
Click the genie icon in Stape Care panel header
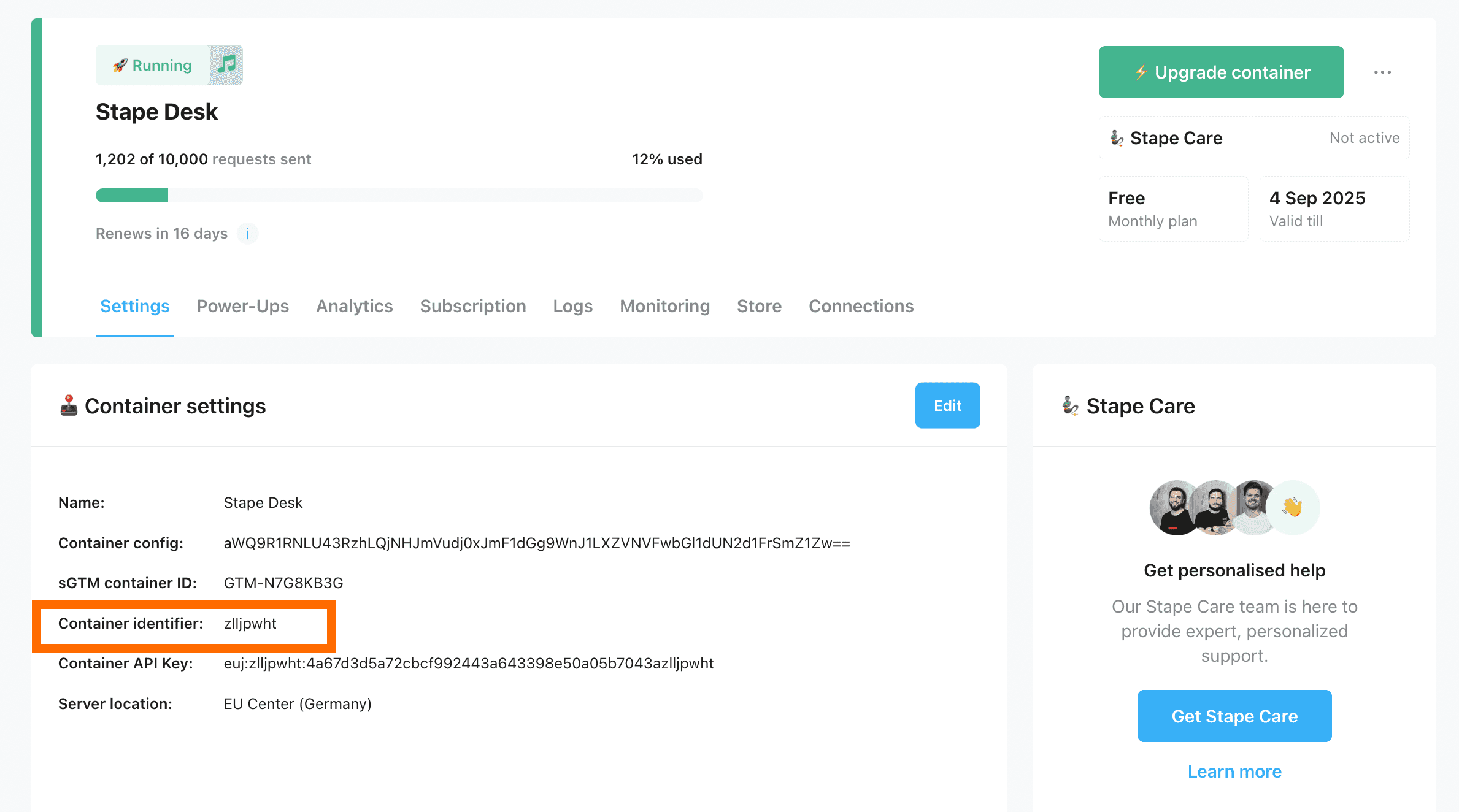coord(1071,405)
